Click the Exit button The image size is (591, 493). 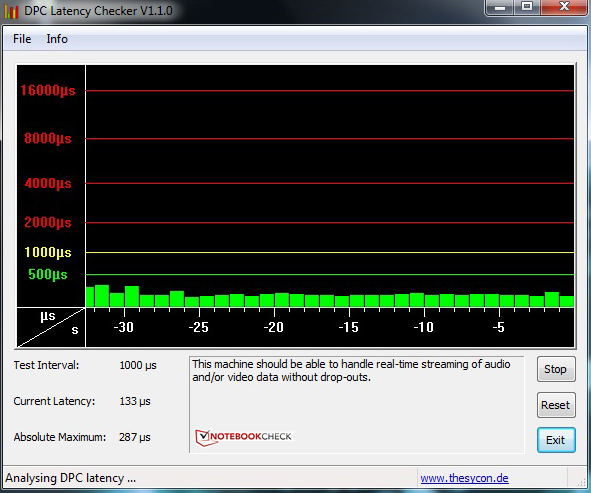coord(556,440)
